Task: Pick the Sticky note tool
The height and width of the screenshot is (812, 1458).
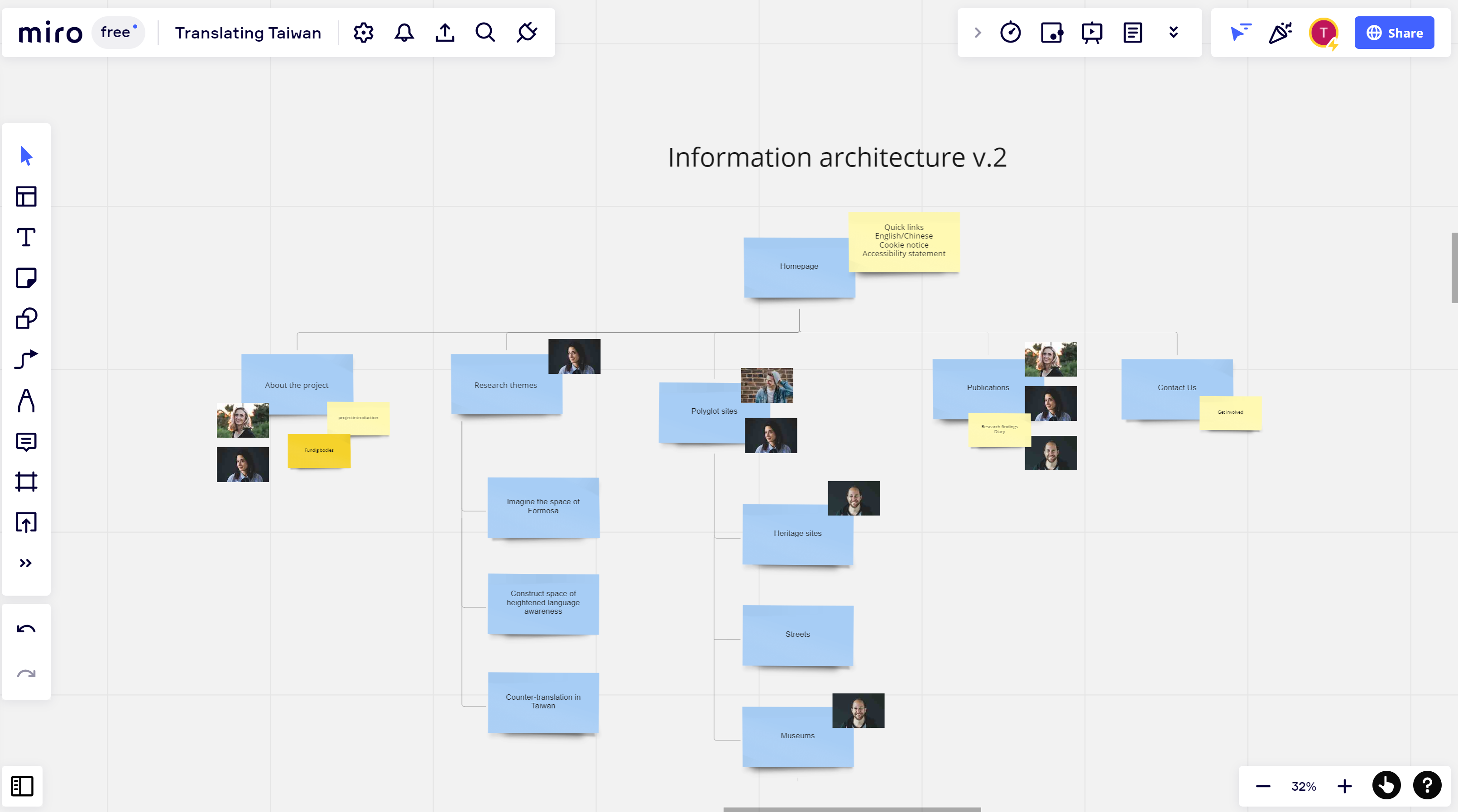Action: point(26,278)
